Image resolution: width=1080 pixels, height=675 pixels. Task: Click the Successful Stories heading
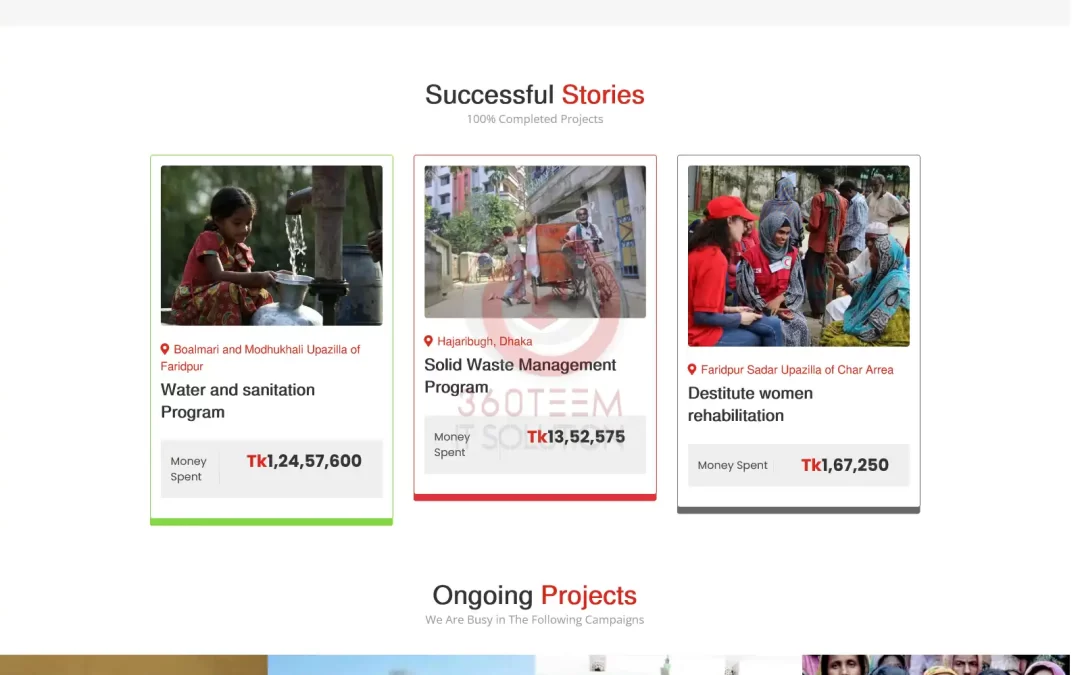(x=535, y=95)
